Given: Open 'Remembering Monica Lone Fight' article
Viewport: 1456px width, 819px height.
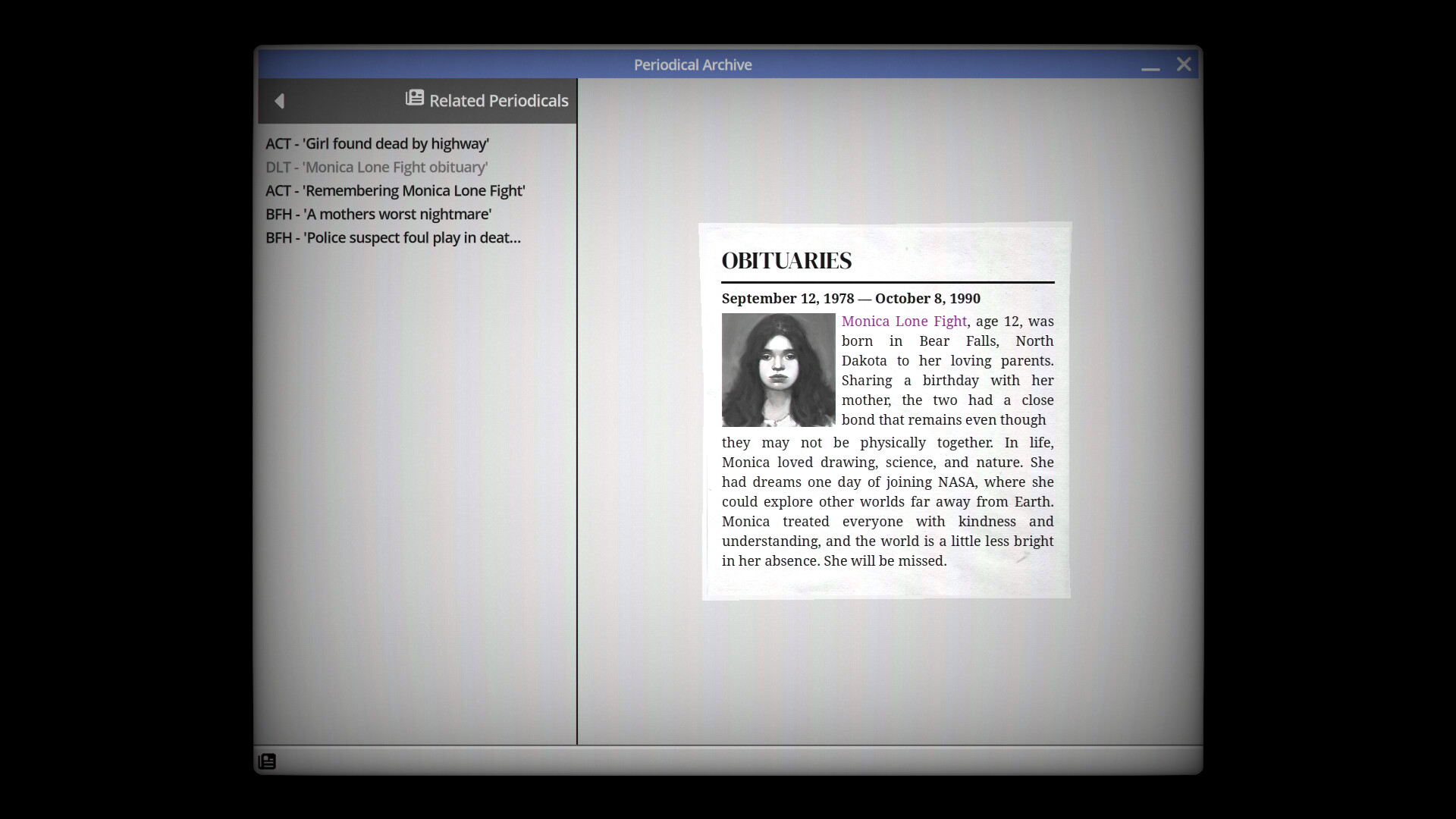Looking at the screenshot, I should tap(394, 190).
